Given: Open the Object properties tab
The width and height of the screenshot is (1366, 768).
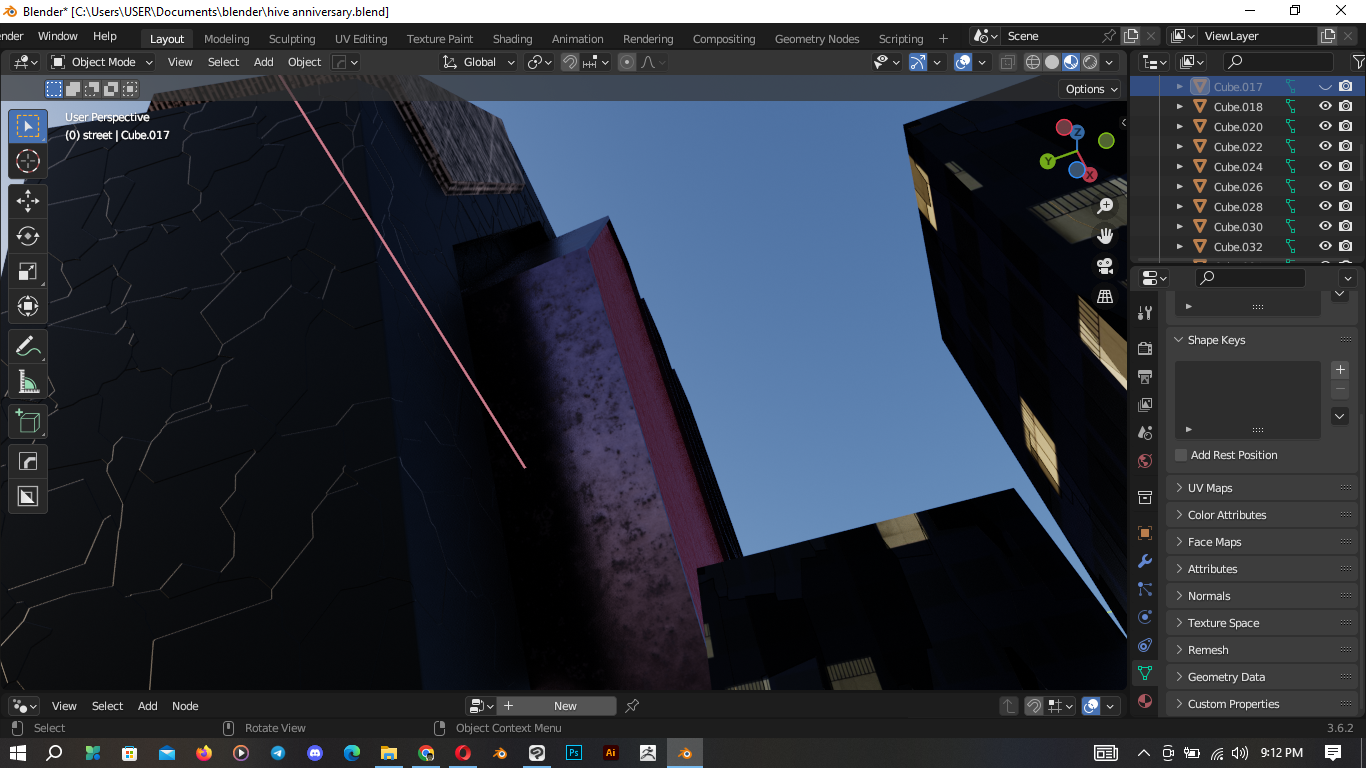Looking at the screenshot, I should [x=1145, y=533].
